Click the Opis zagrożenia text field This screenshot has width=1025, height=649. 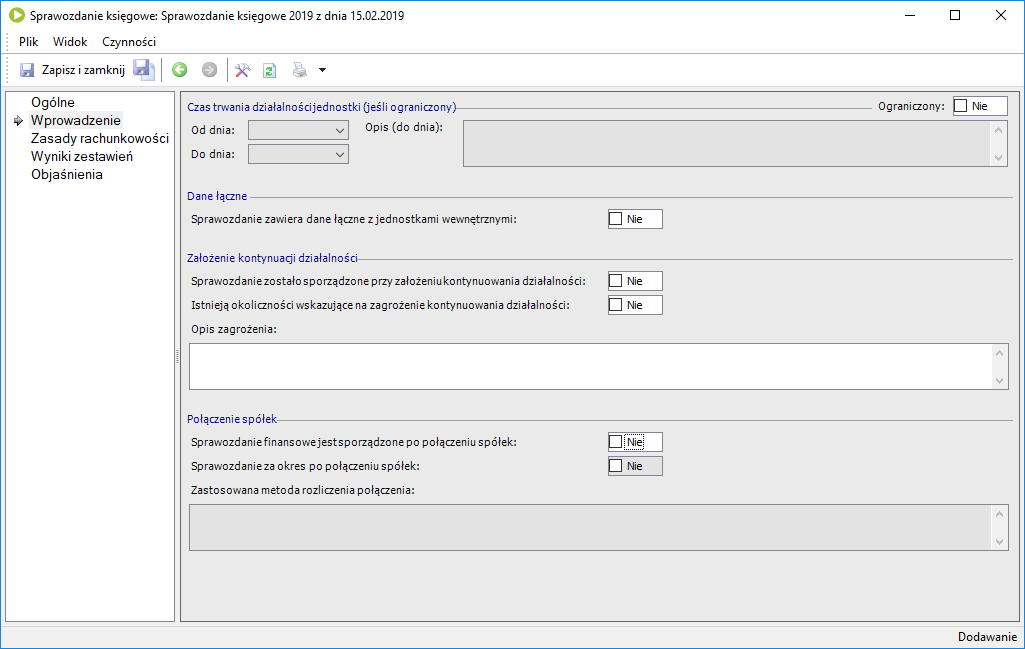(590, 366)
